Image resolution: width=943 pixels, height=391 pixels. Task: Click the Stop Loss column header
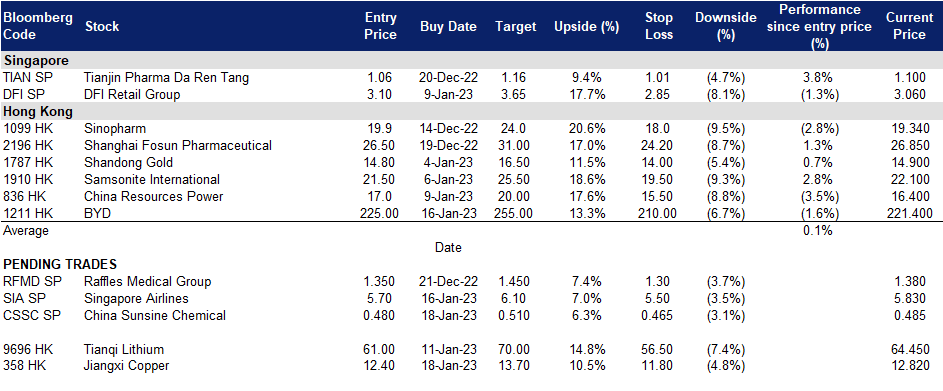(657, 26)
